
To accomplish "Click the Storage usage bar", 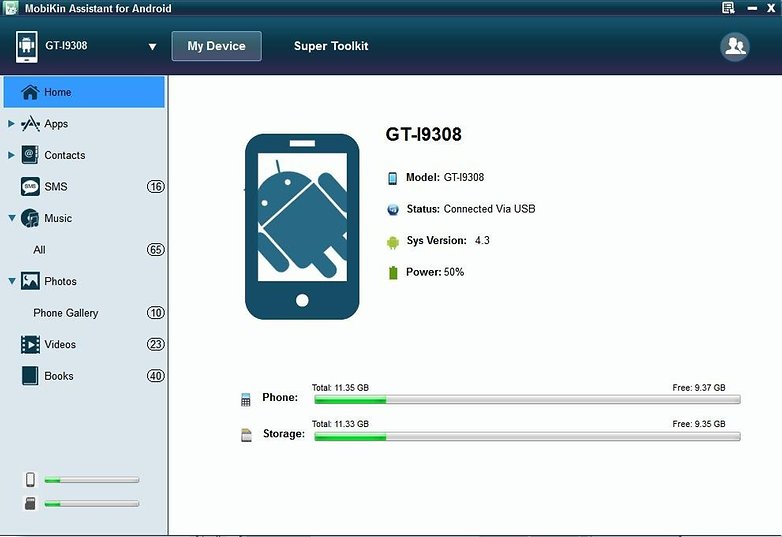I will click(x=527, y=437).
